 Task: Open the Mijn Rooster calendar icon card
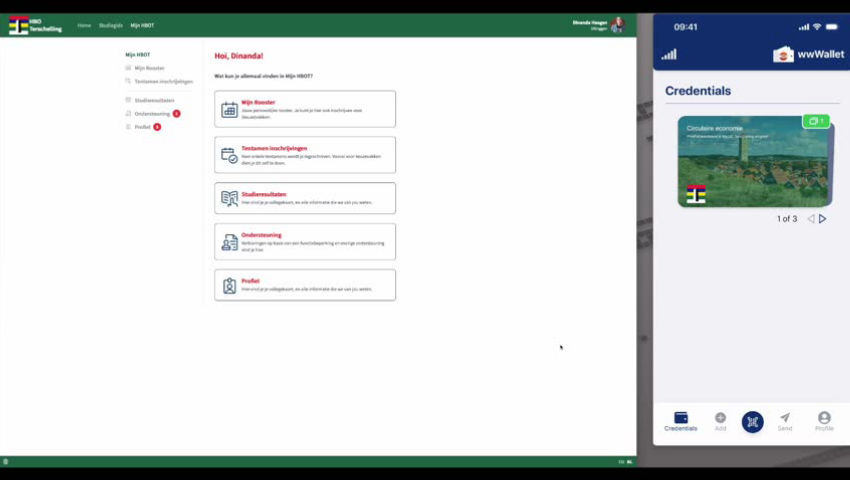[x=229, y=109]
